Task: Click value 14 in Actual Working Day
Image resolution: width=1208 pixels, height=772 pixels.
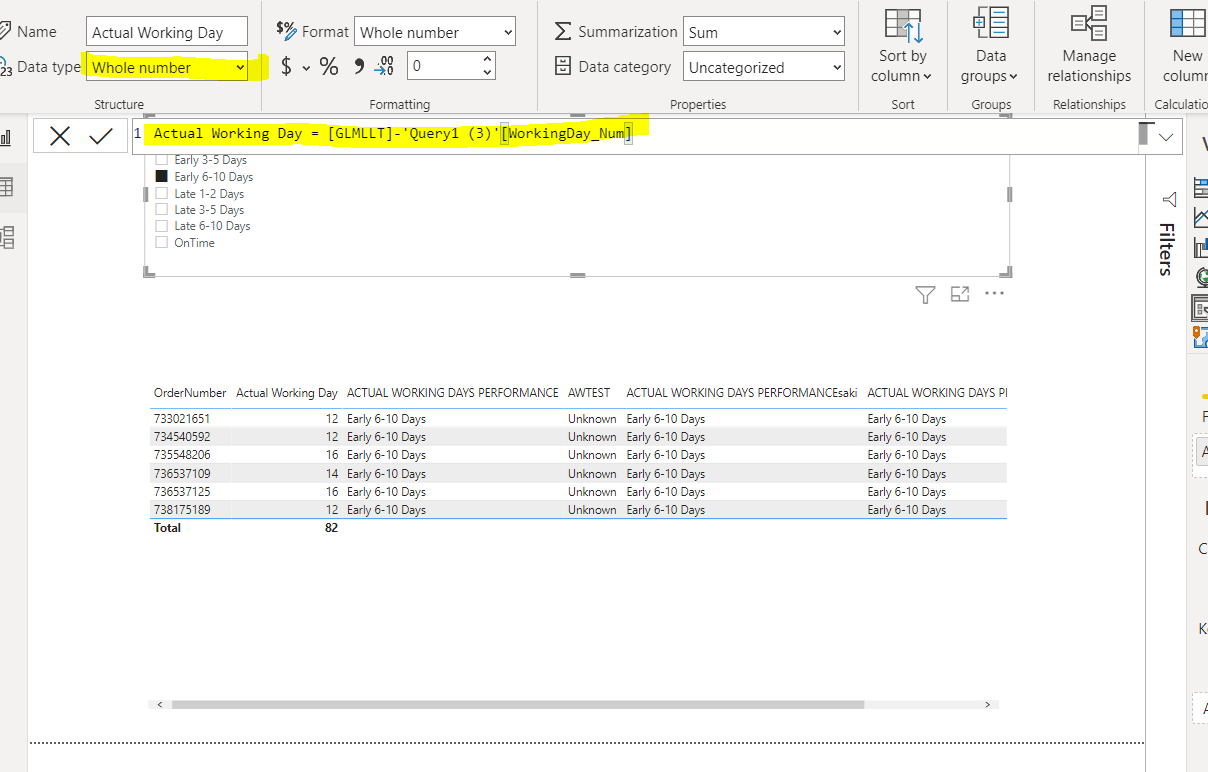Action: [332, 474]
